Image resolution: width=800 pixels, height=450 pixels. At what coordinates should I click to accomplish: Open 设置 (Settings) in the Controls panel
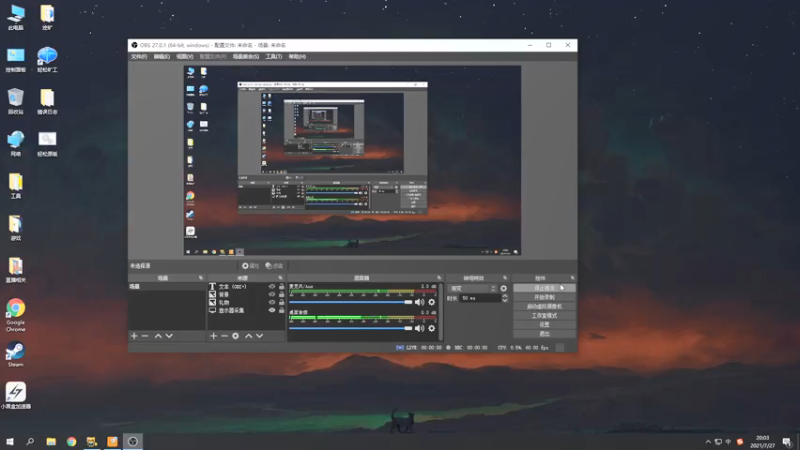[x=544, y=324]
